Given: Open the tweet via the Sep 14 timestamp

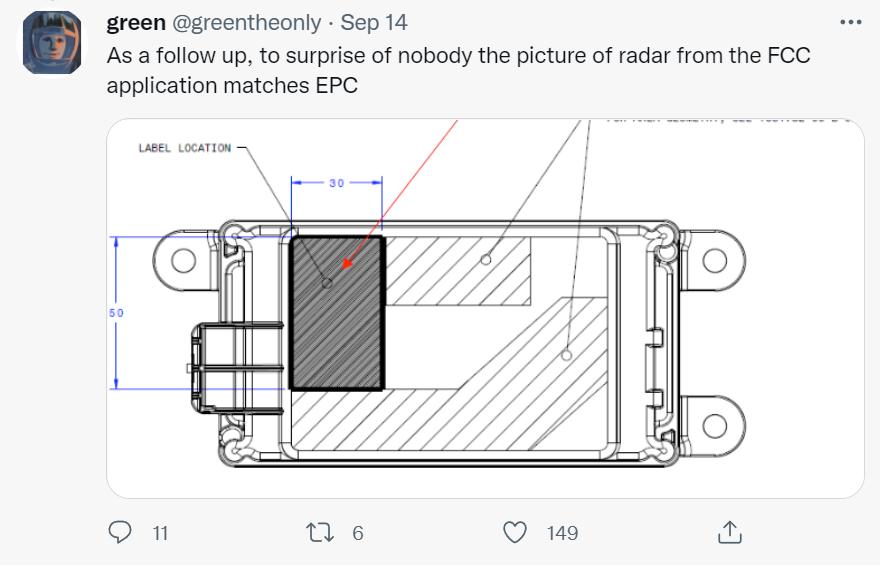Looking at the screenshot, I should point(374,22).
